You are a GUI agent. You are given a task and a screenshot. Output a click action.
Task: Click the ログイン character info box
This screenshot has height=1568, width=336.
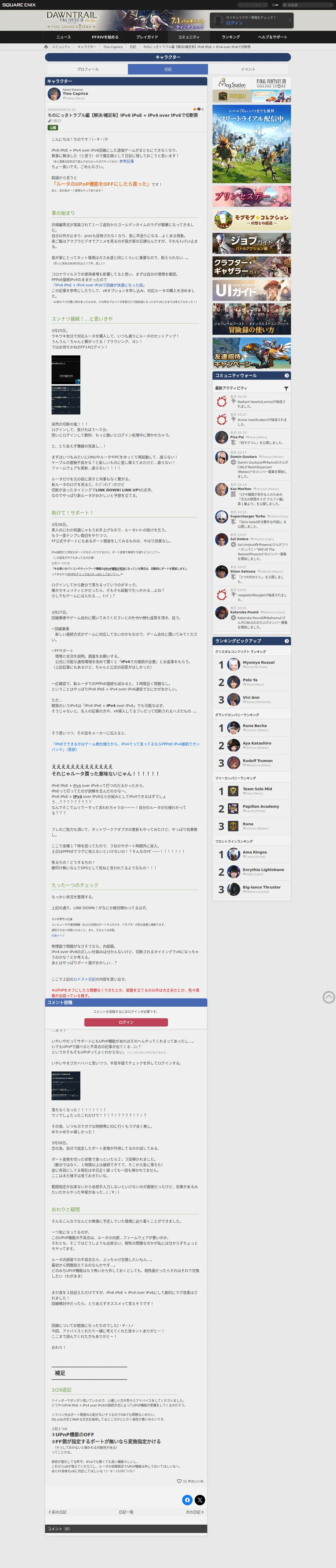251,20
